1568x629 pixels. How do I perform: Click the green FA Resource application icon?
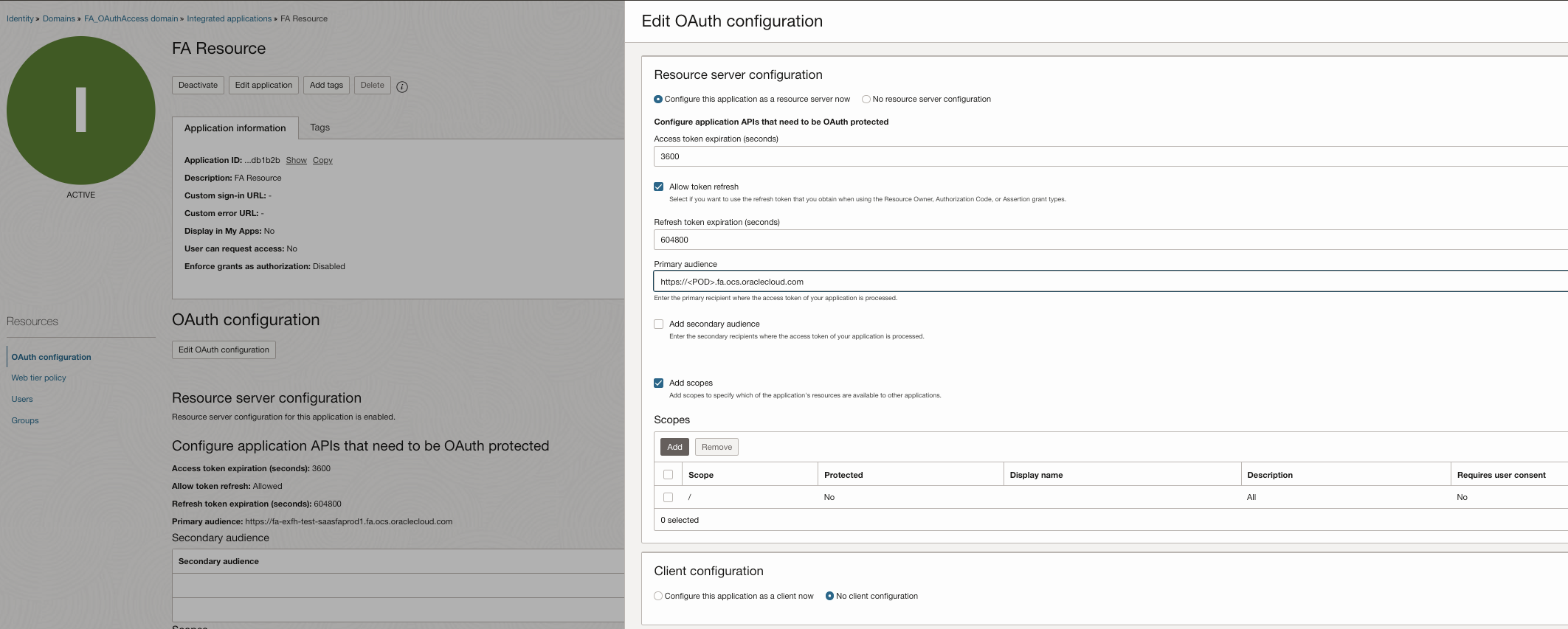(81, 111)
